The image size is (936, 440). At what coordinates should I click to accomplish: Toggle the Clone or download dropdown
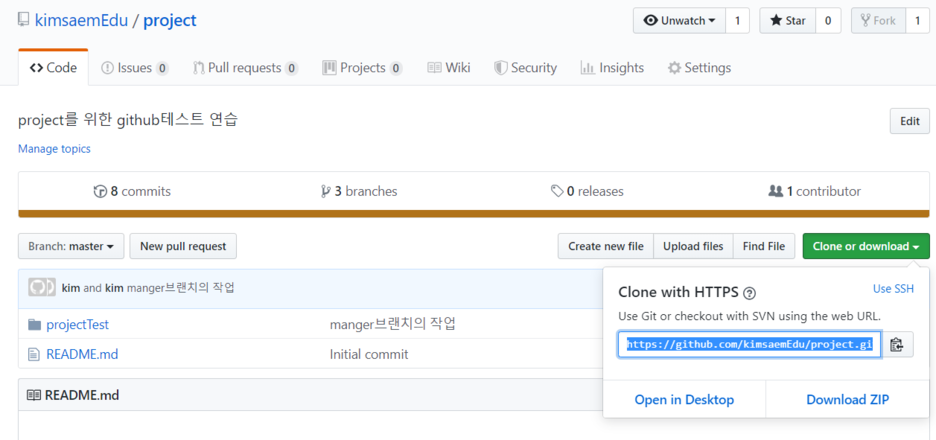click(866, 246)
